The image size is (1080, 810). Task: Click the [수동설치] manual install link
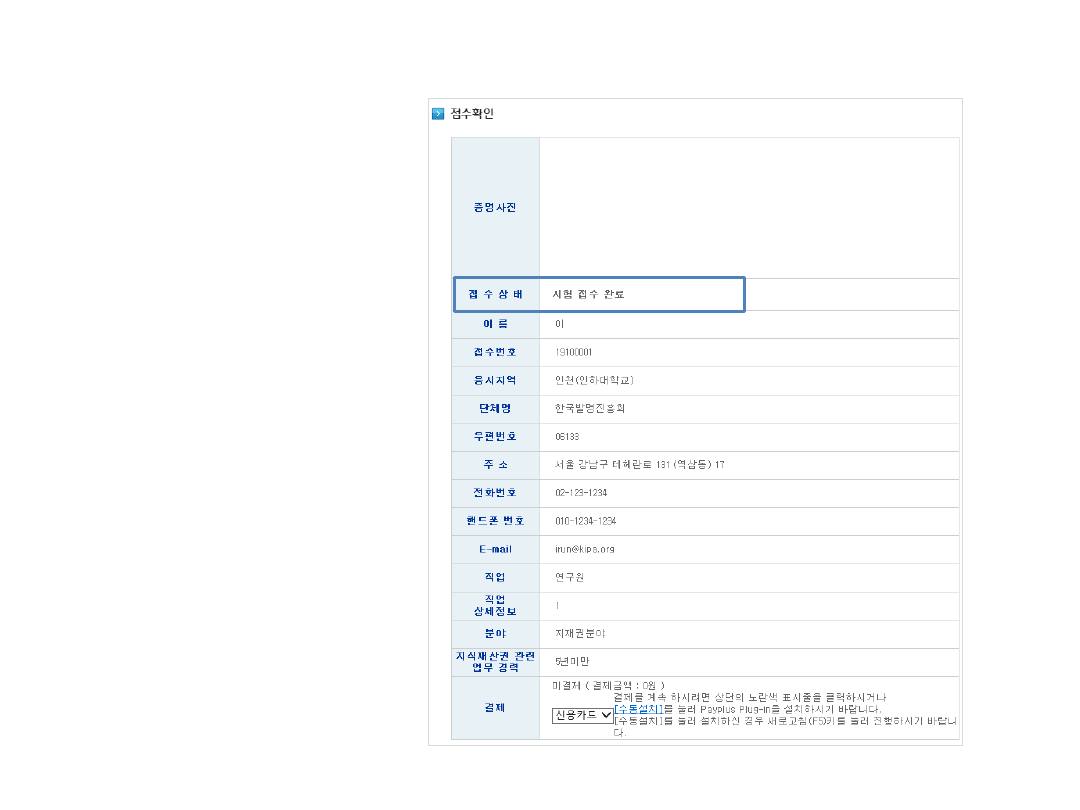pos(639,708)
